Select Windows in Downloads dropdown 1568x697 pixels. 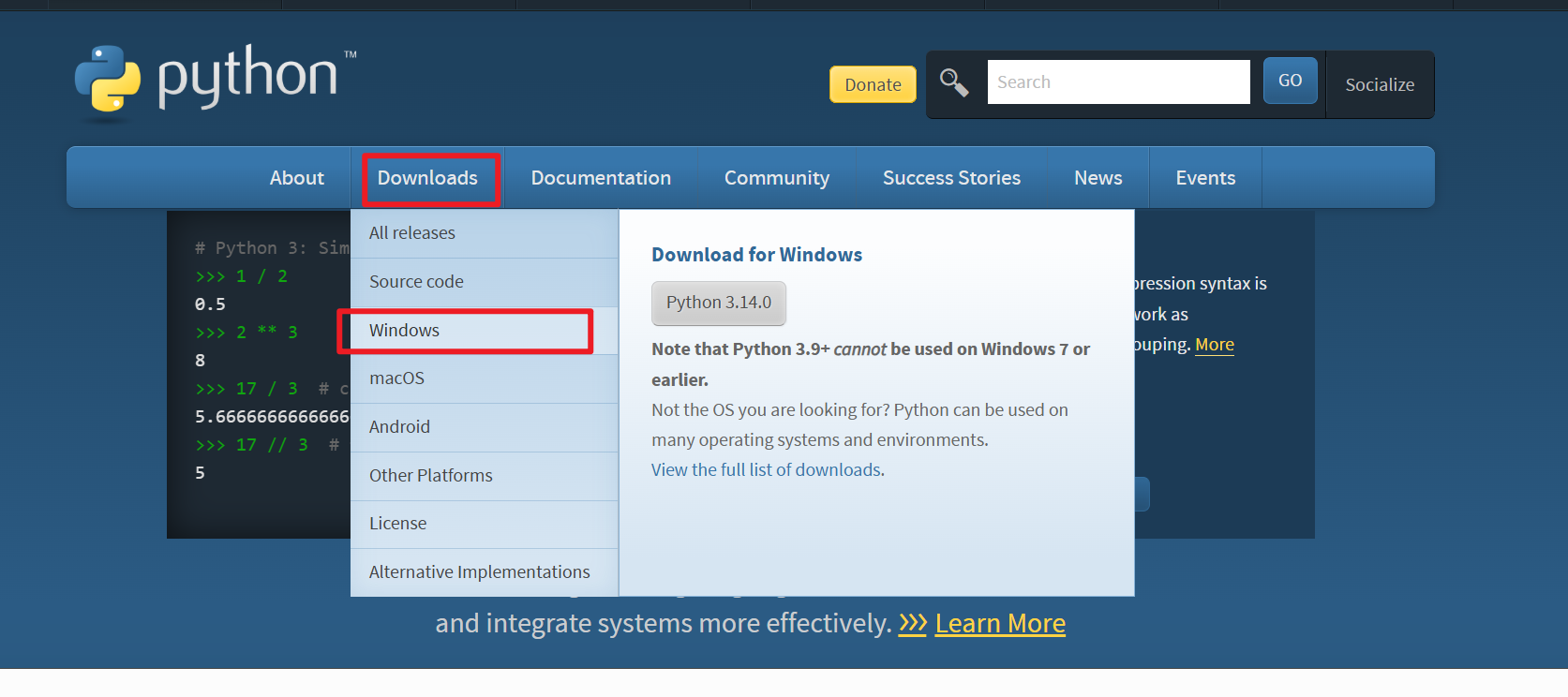485,331
